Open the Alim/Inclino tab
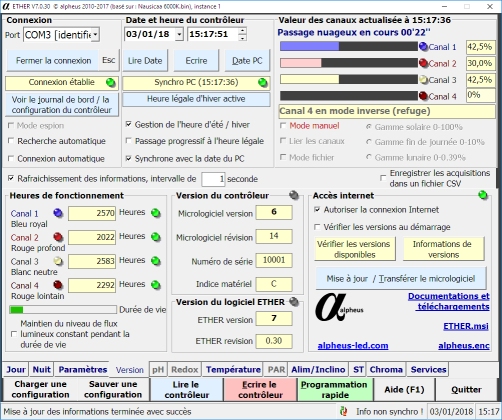This screenshot has width=502, height=420. (318, 370)
